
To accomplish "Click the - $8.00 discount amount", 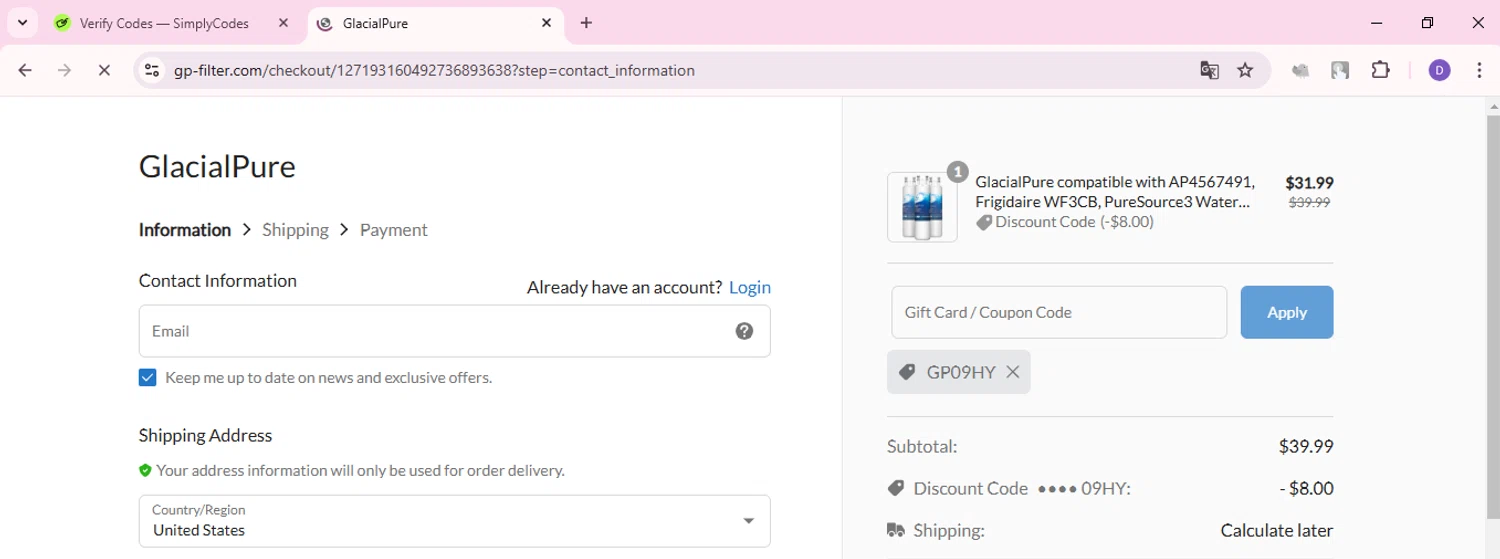I will pyautogui.click(x=1307, y=488).
